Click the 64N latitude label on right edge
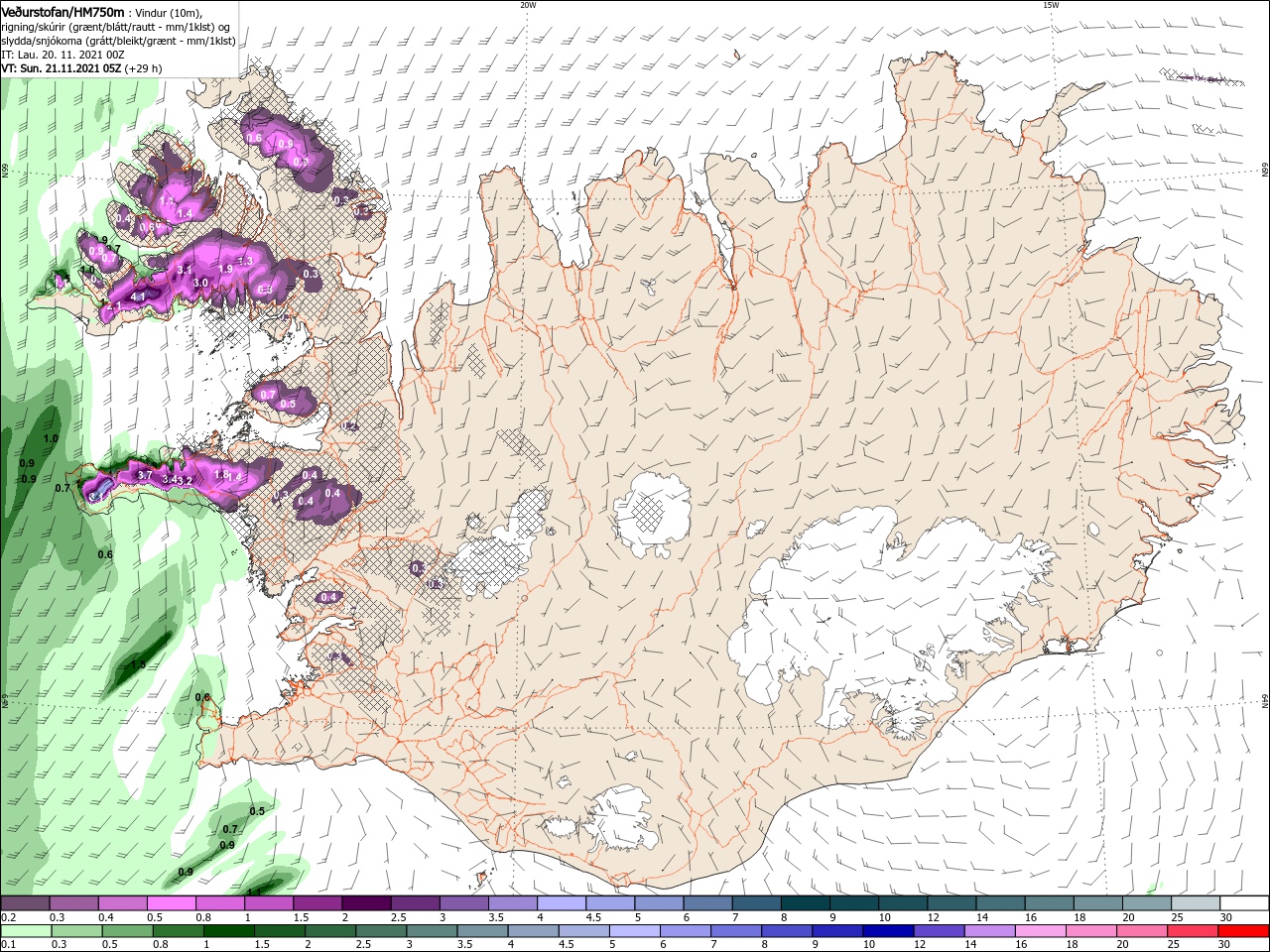Viewport: 1270px width, 952px height. pyautogui.click(x=1265, y=702)
